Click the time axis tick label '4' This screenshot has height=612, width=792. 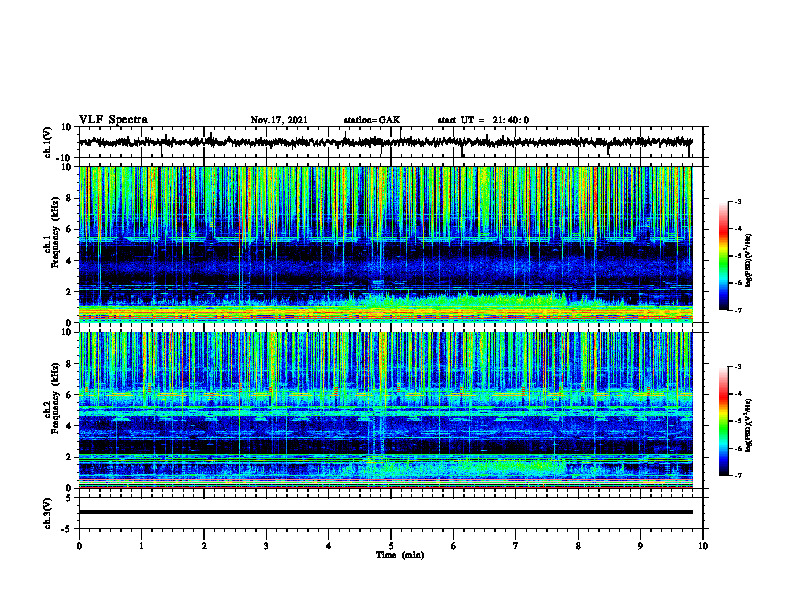coord(328,546)
